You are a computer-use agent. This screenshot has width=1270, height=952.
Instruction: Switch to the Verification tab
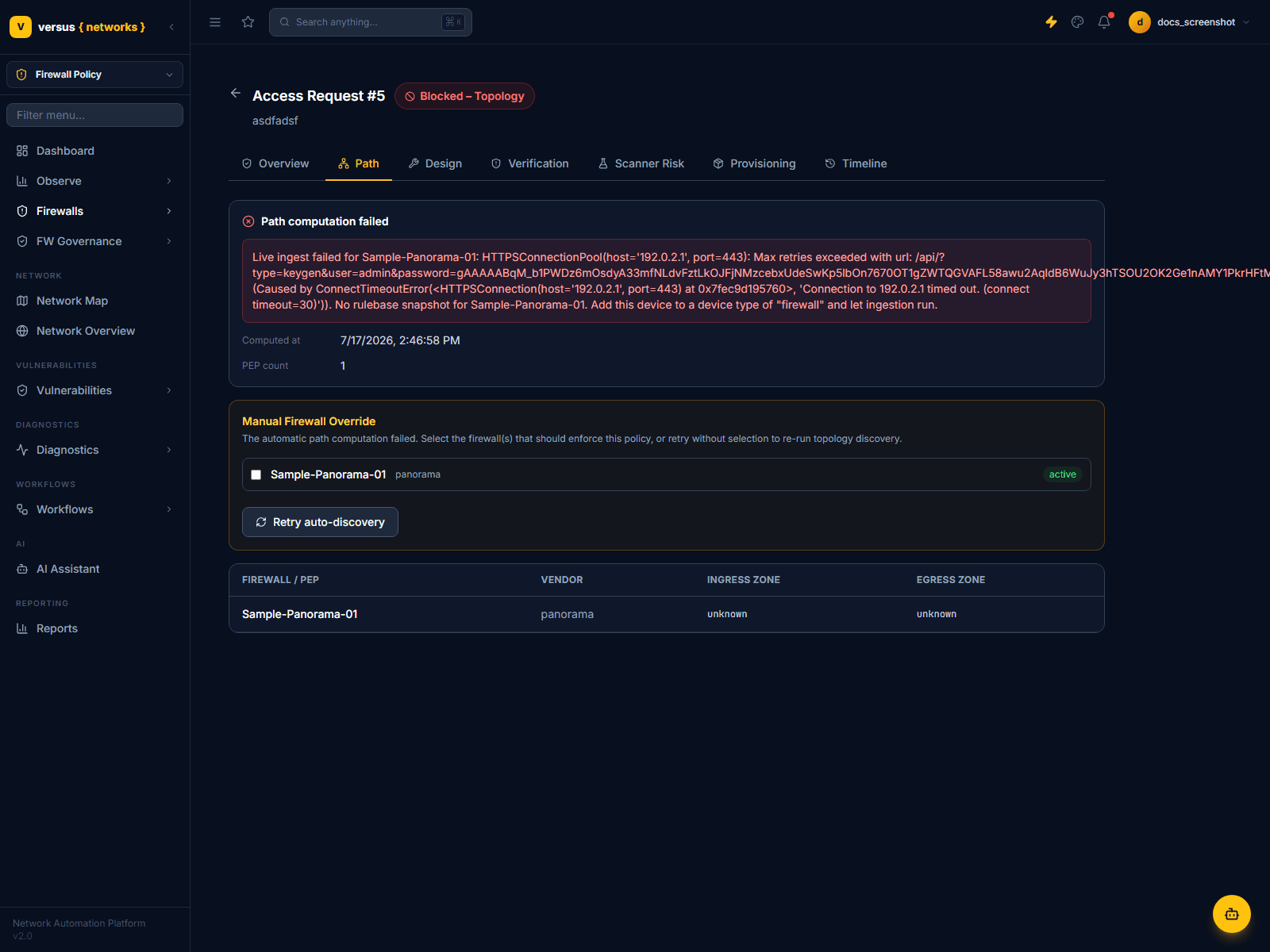tap(530, 163)
